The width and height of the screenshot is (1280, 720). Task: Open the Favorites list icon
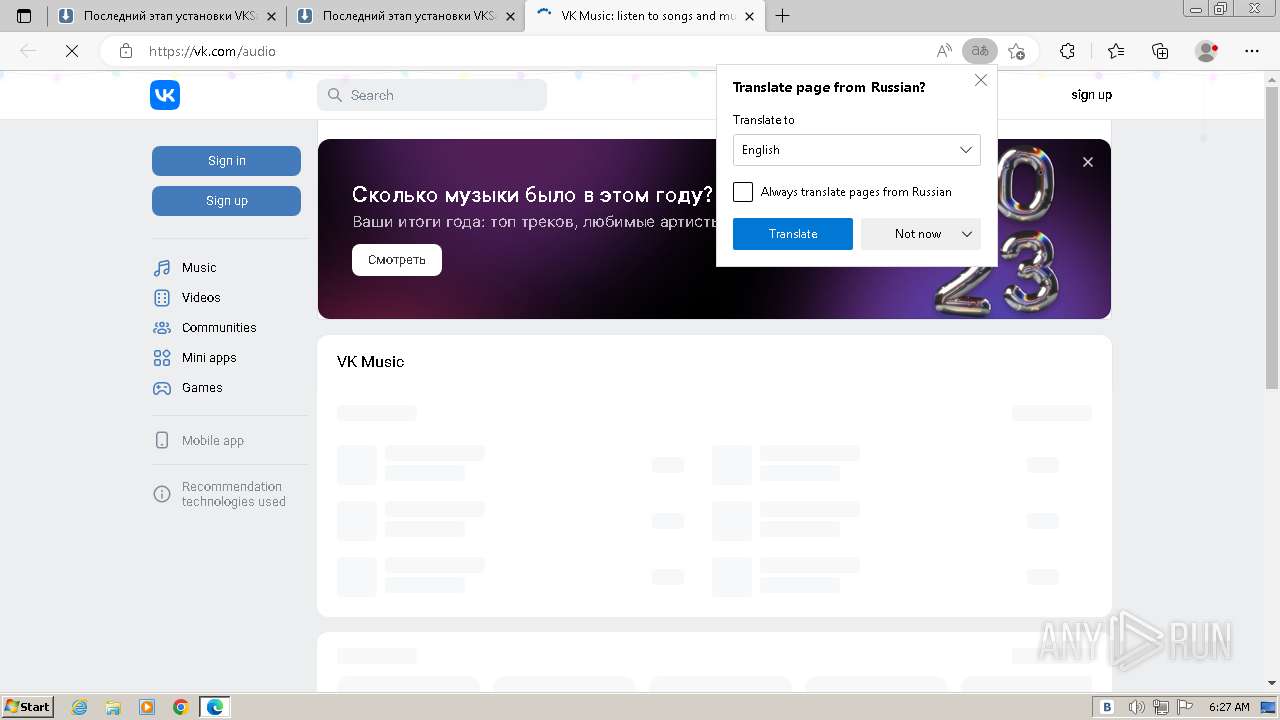coord(1116,51)
